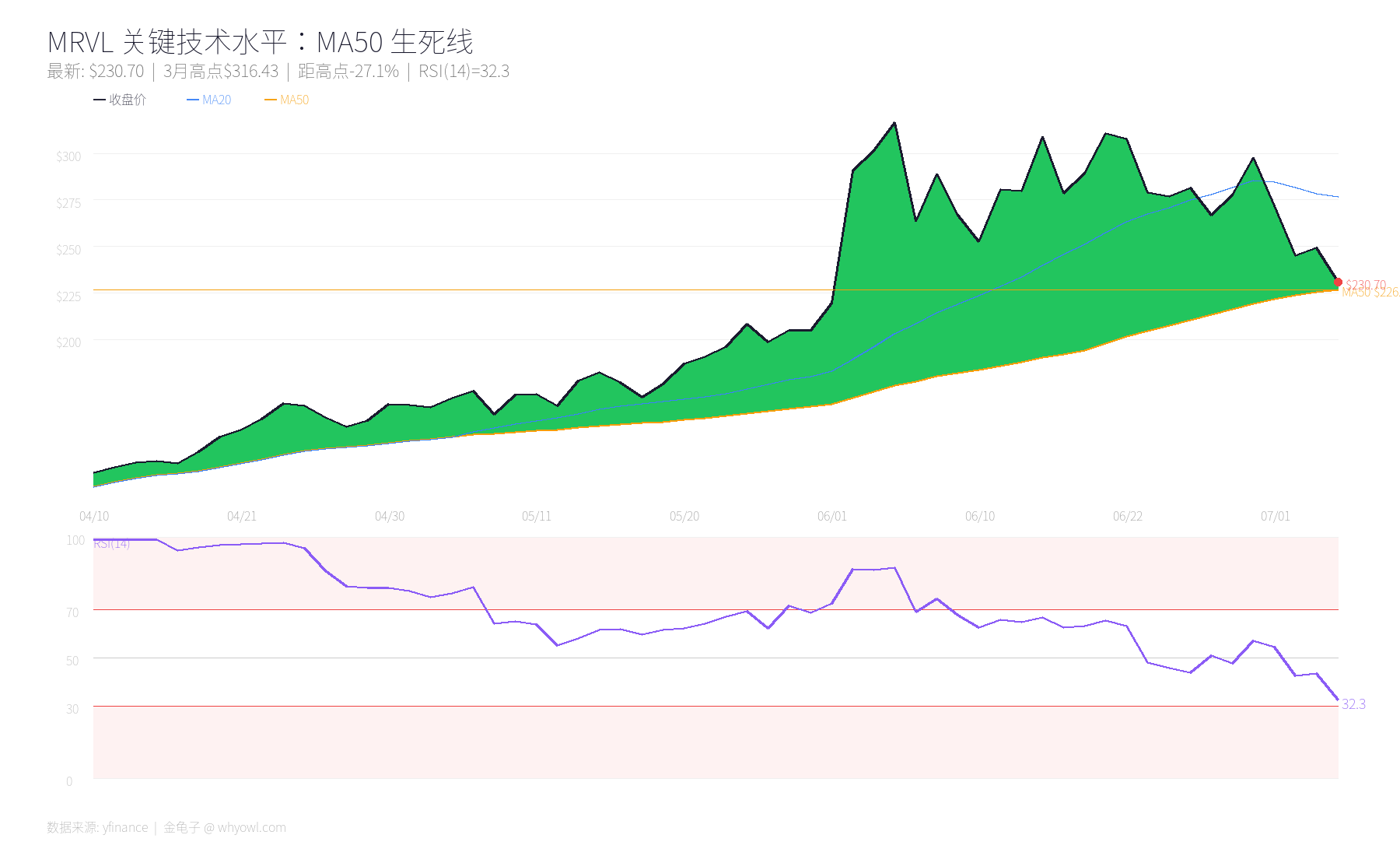Click the $250 price axis label

tap(68, 250)
